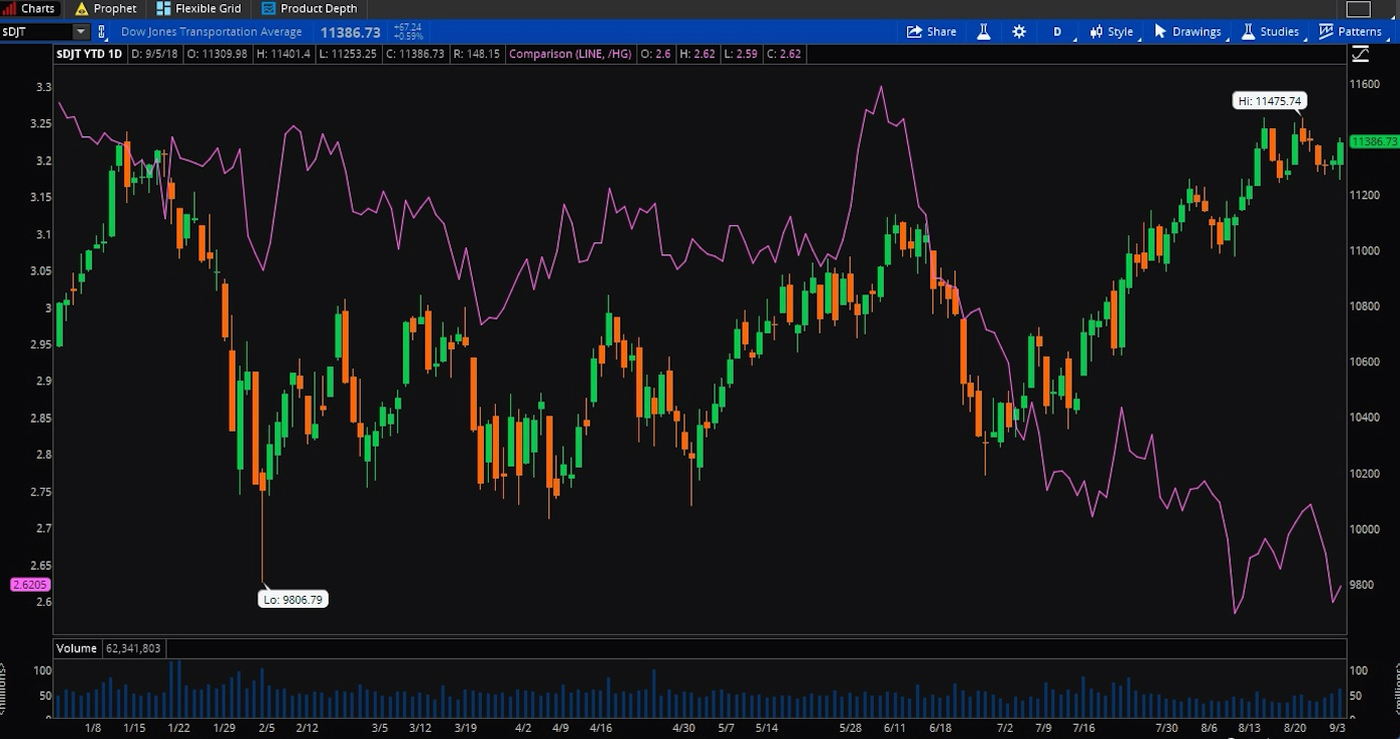The height and width of the screenshot is (739, 1400).
Task: Click the 2/5 date on time axis
Action: (266, 728)
